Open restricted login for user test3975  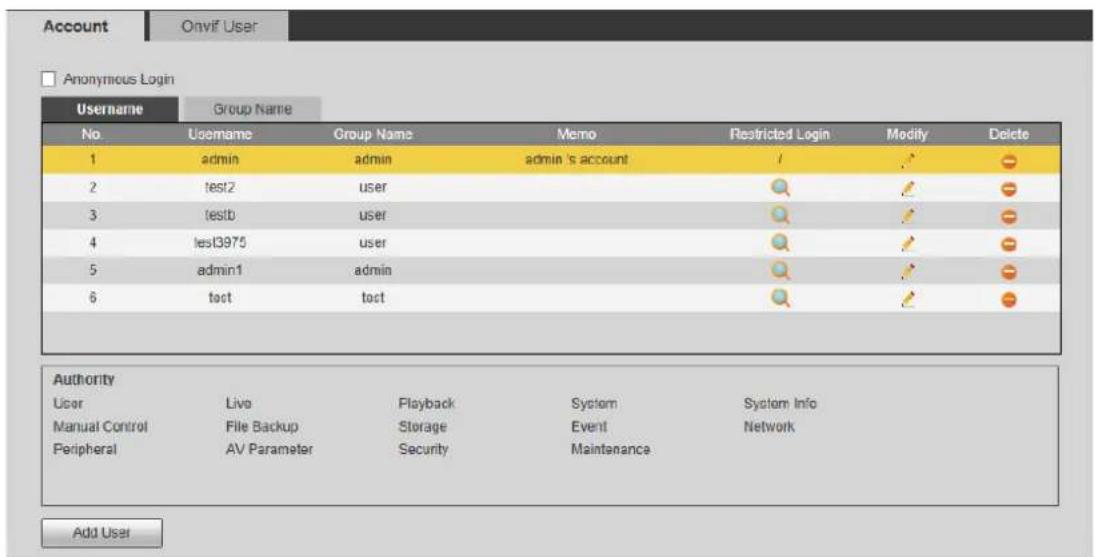pos(780,243)
